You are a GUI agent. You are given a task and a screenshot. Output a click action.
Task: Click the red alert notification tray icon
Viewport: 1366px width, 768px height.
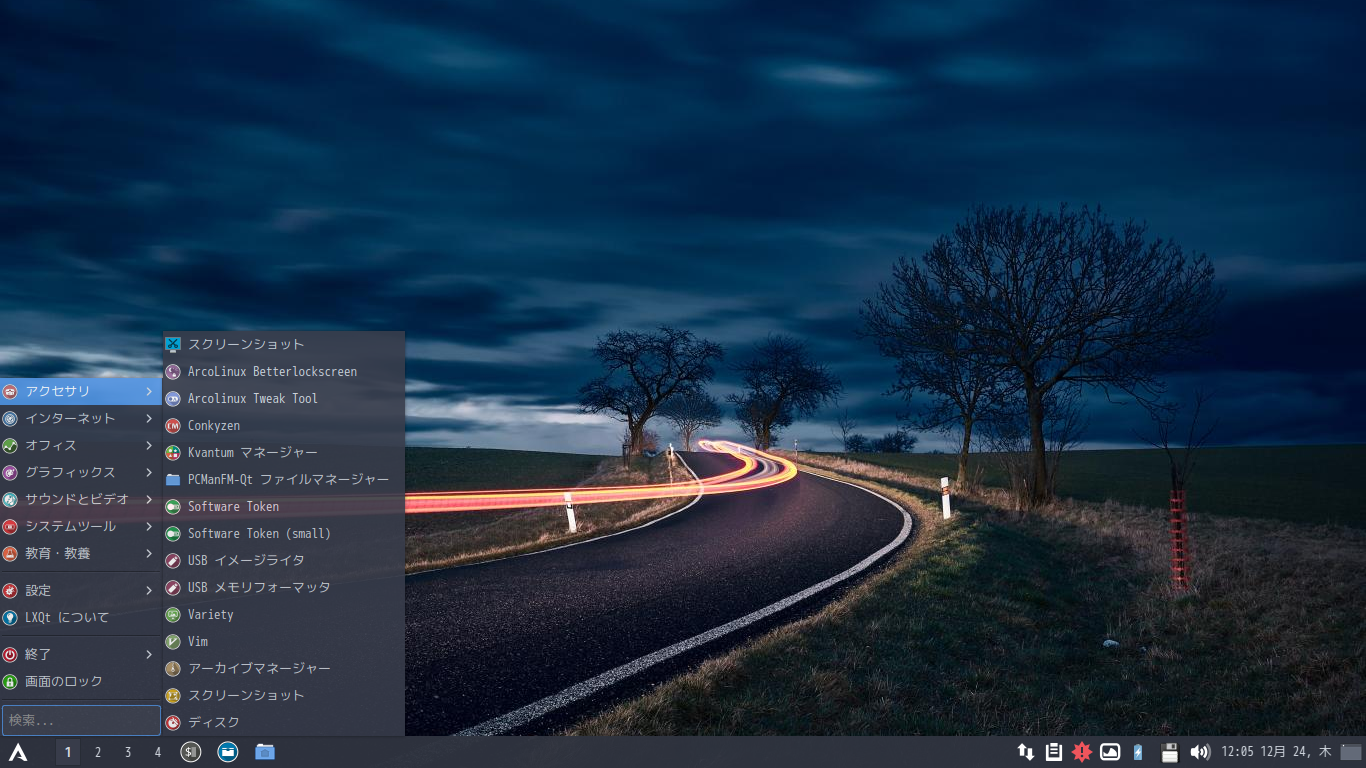1081,752
